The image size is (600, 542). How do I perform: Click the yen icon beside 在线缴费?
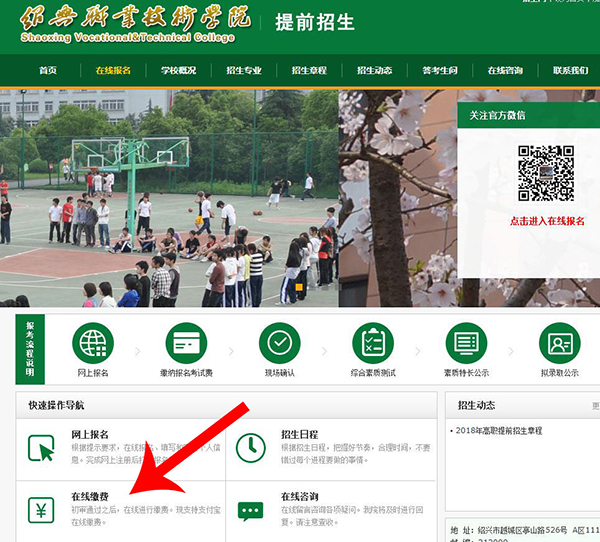click(x=41, y=510)
